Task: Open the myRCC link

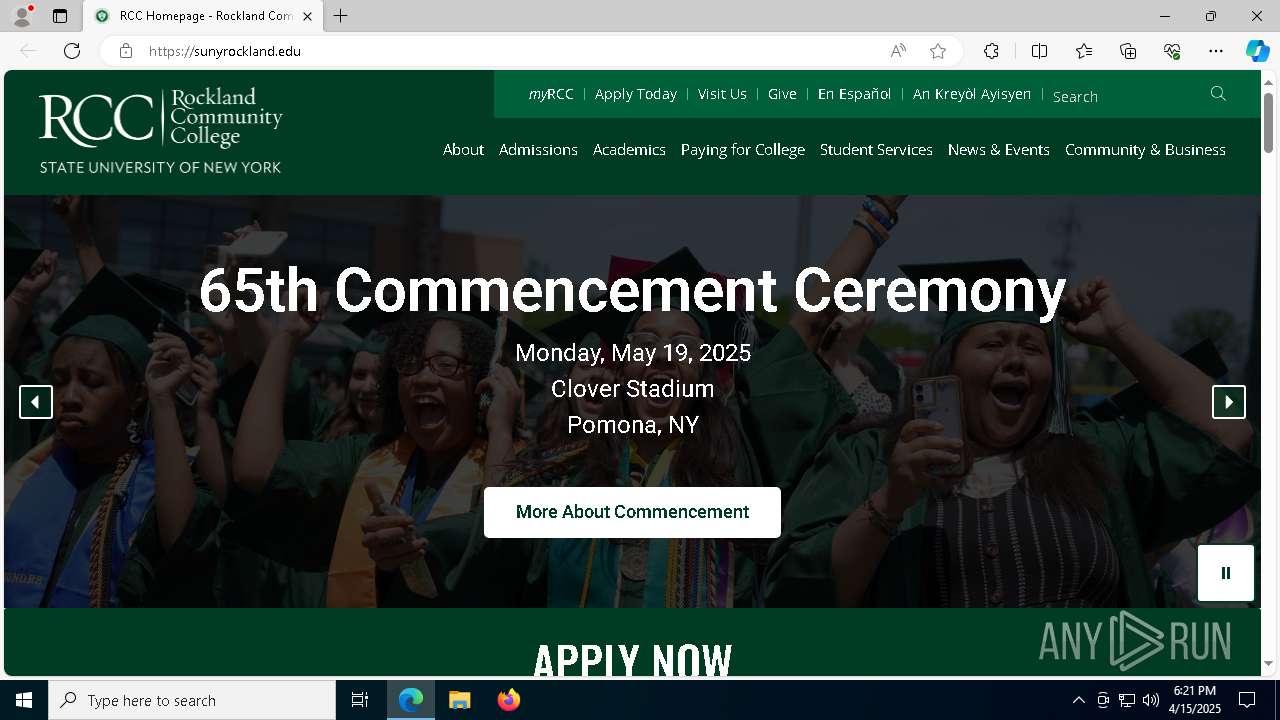Action: 551,94
